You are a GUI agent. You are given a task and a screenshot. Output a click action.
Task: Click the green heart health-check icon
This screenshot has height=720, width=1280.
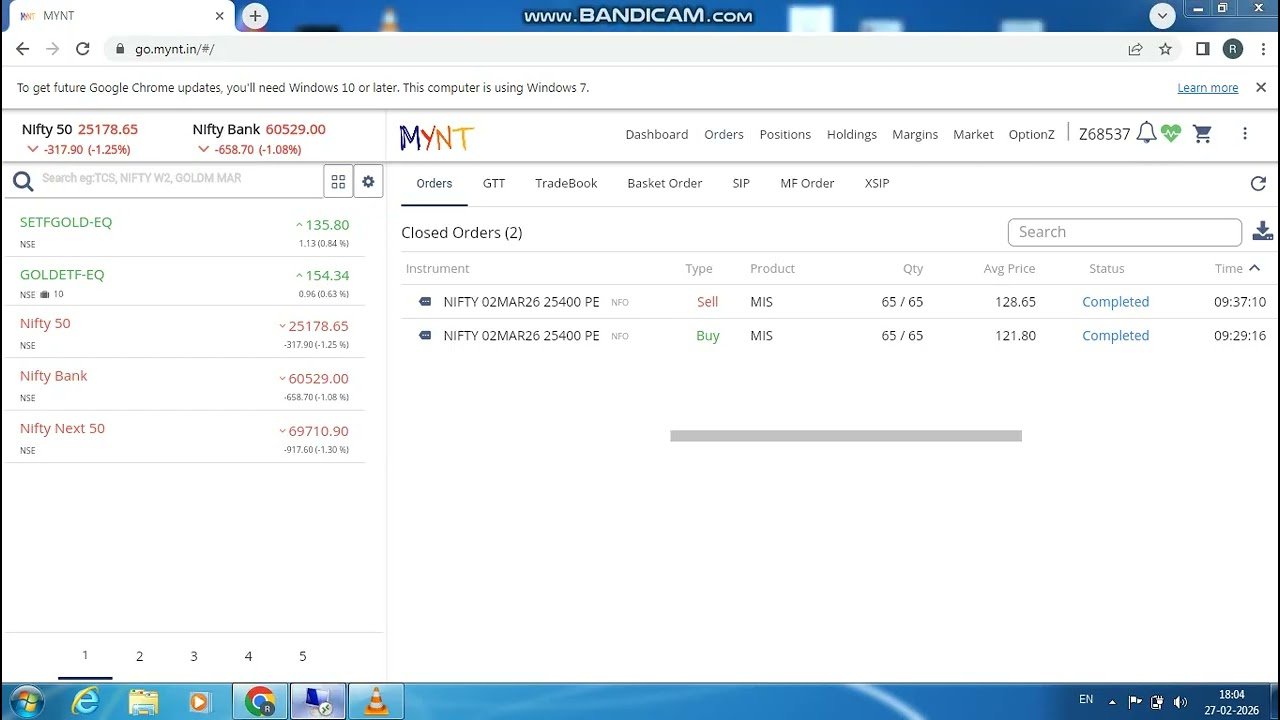tap(1170, 133)
